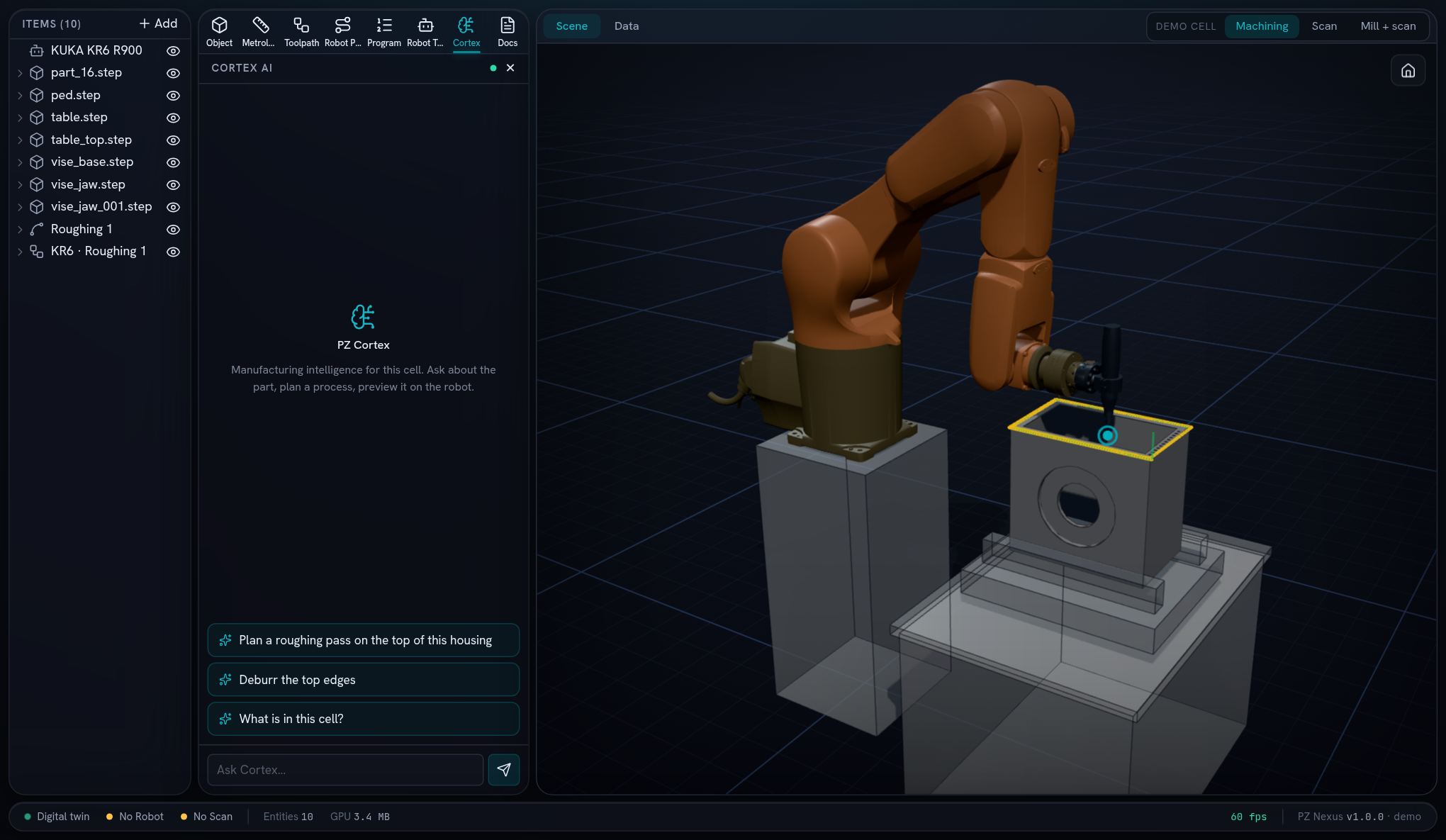The height and width of the screenshot is (840, 1446).
Task: Expand the ped.step tree item
Action: click(x=20, y=96)
